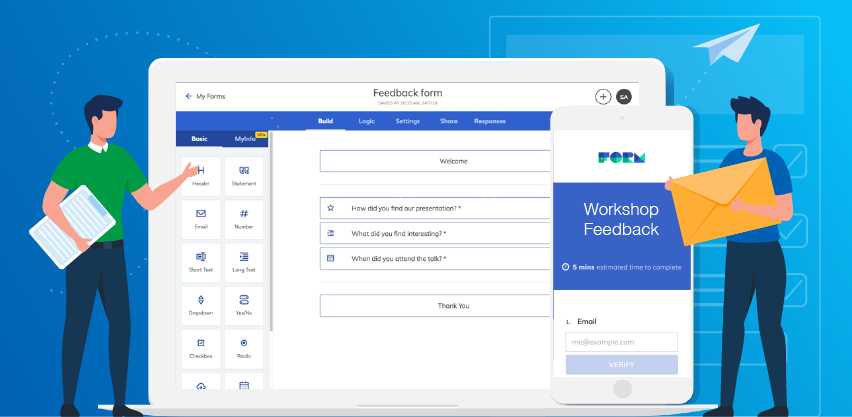The height and width of the screenshot is (417, 852).
Task: Select the Basic fields tab
Action: (x=199, y=139)
